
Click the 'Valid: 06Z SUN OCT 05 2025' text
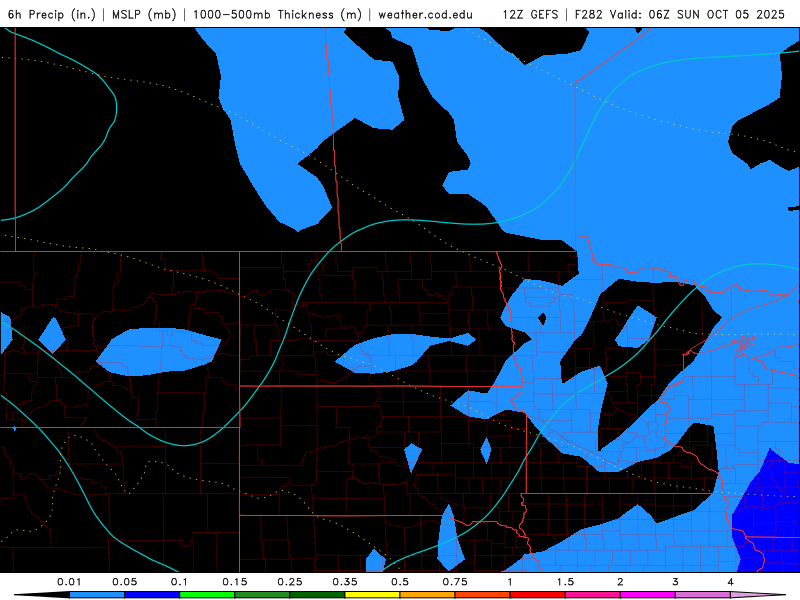click(697, 14)
